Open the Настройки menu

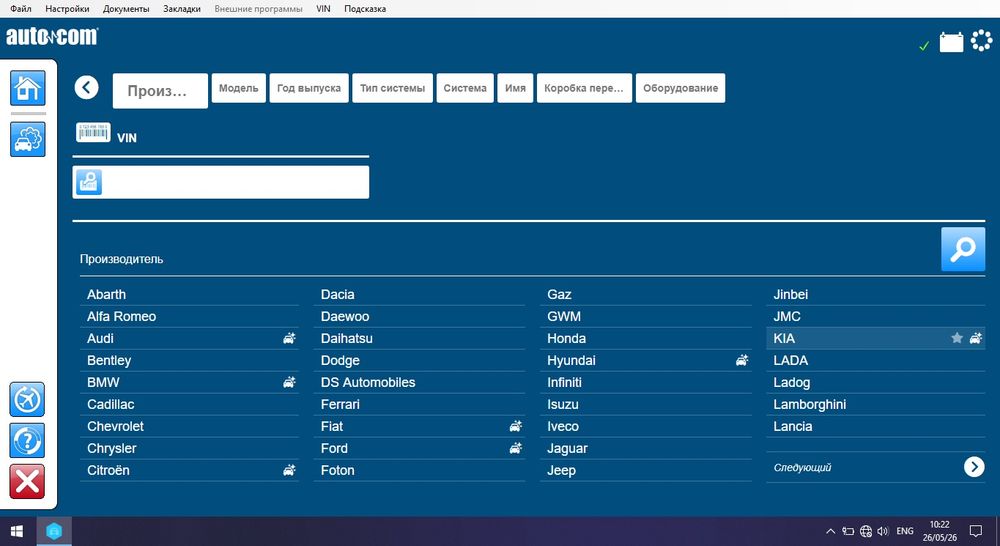point(68,9)
